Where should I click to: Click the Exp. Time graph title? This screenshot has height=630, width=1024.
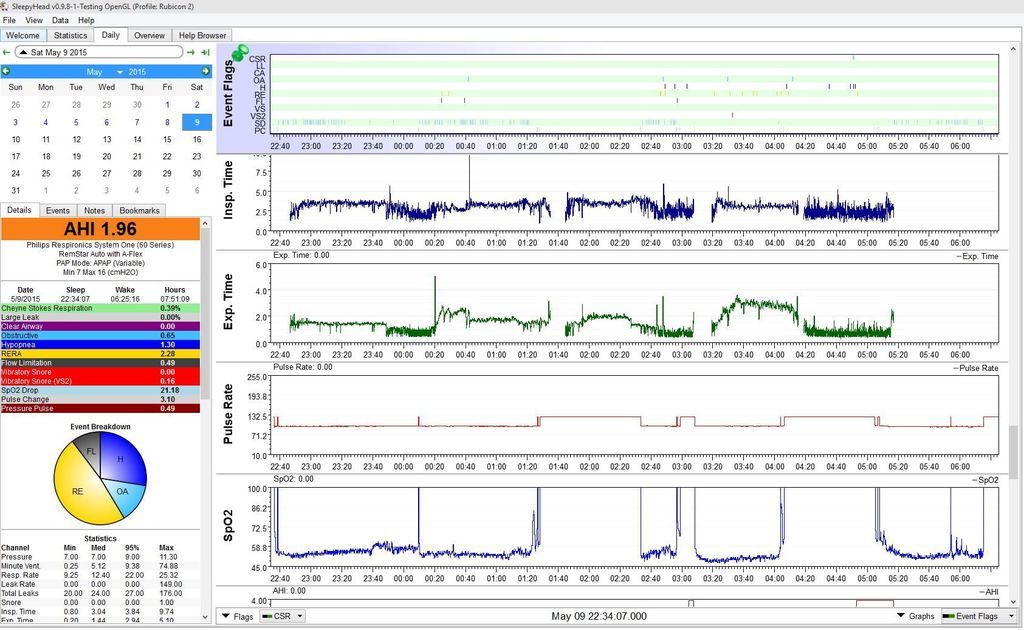[228, 302]
